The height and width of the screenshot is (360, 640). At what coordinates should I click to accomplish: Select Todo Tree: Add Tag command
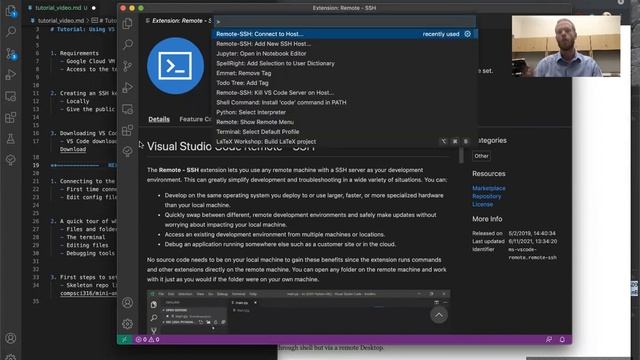coord(344,83)
